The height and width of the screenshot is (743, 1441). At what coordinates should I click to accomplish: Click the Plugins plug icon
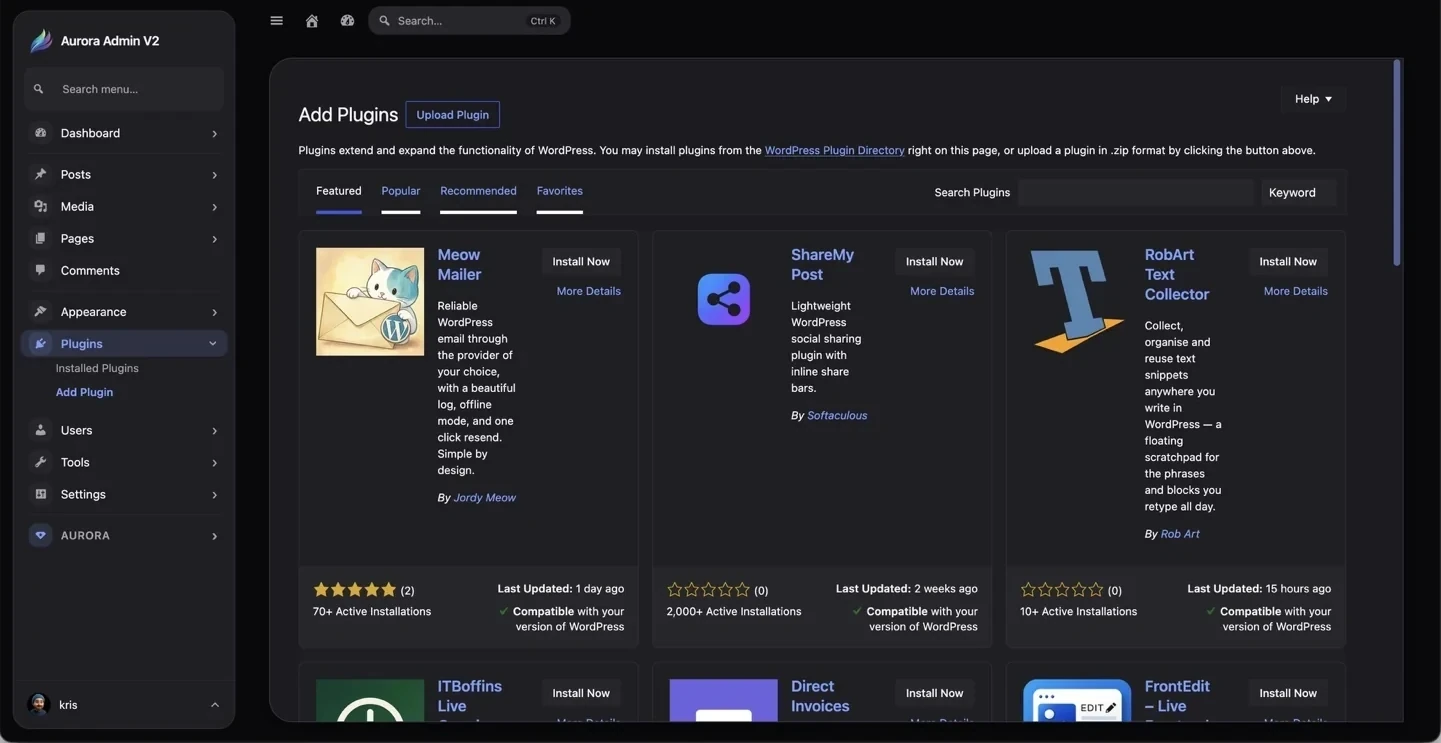point(40,343)
